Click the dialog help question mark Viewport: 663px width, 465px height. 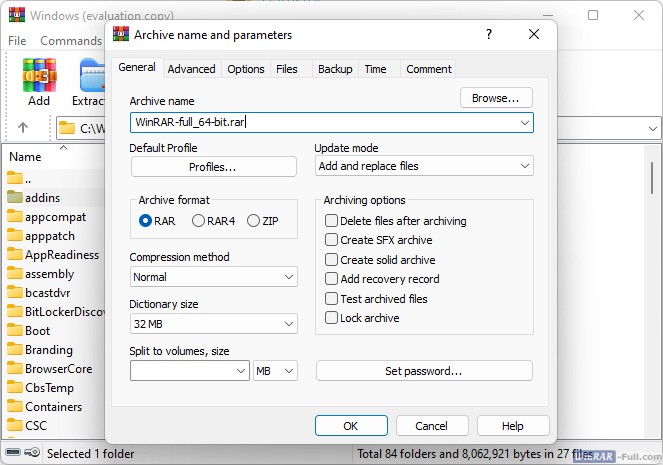pos(488,34)
